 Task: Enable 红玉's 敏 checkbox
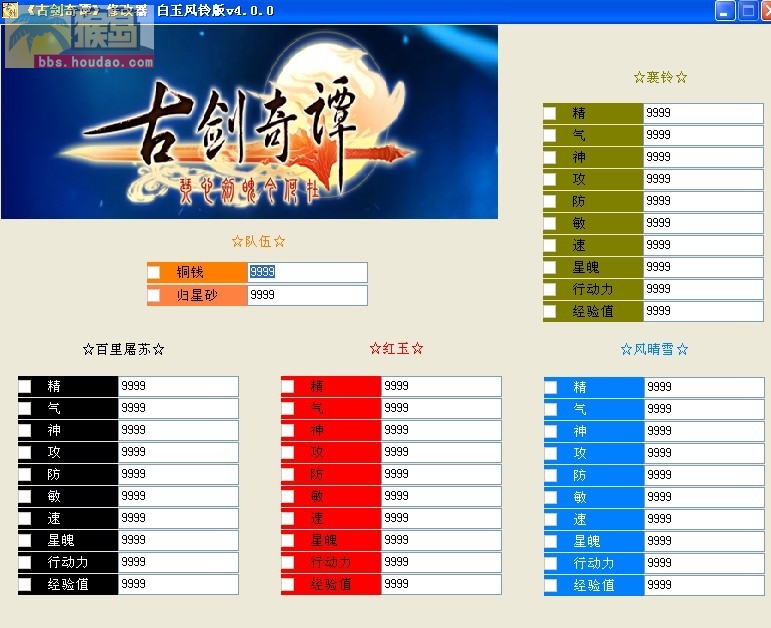tap(288, 496)
